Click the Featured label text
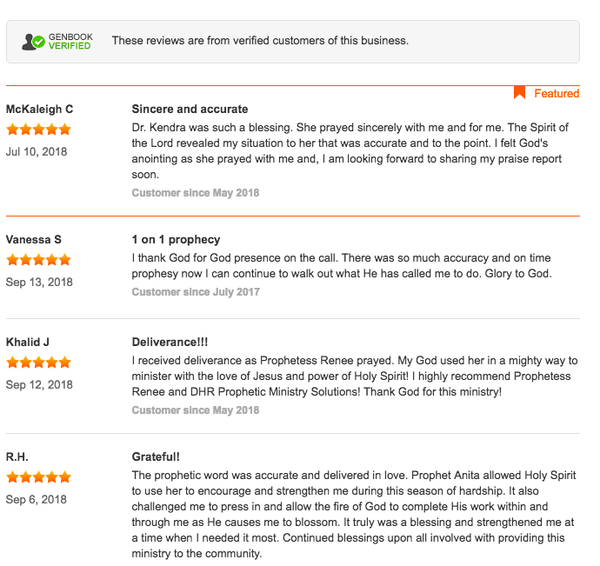The width and height of the screenshot is (600, 566). [557, 93]
